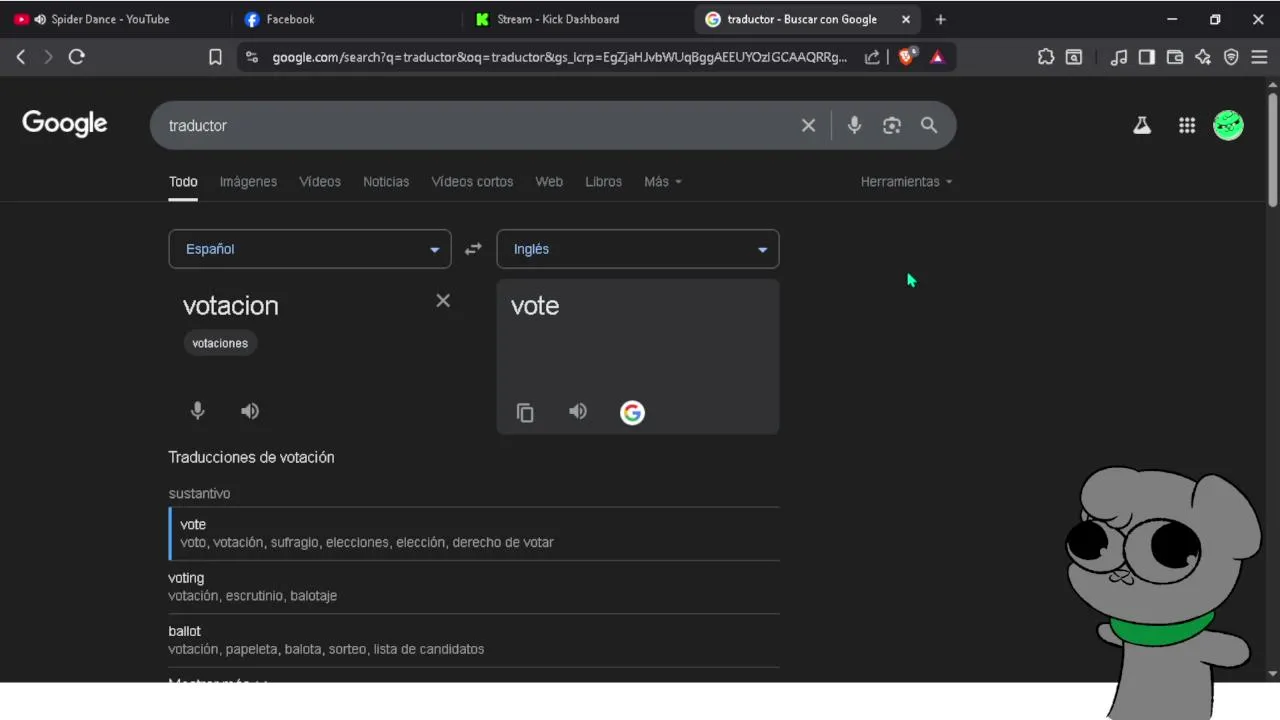
Task: Switch to the Stream - Kick Dashboard browser tab
Action: [x=575, y=19]
